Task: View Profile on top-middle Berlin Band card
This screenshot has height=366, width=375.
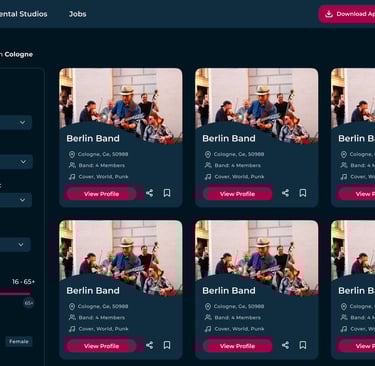Action: 237,194
